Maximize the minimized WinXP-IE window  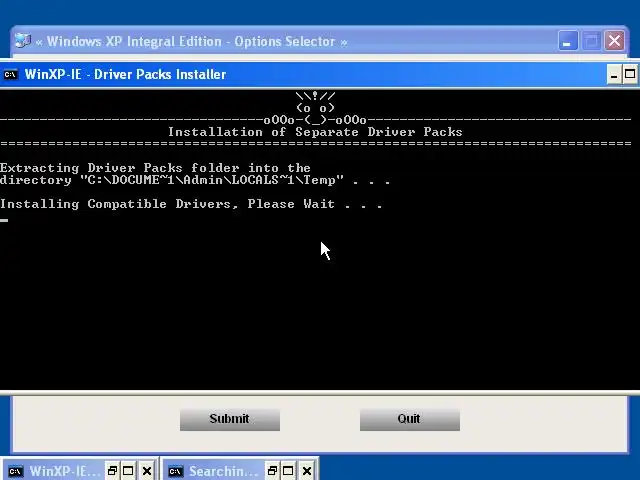coord(128,471)
